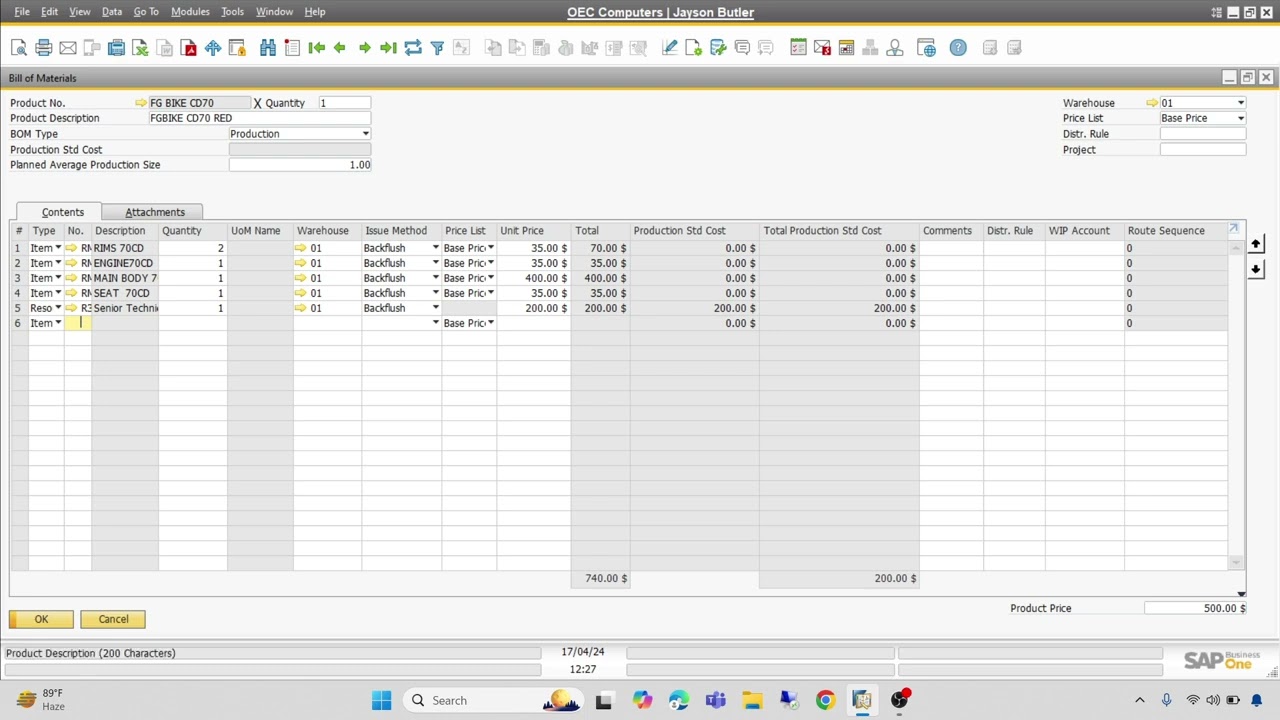Screen dimensions: 1280x720
Task: Open the Go To menu
Action: pyautogui.click(x=146, y=12)
